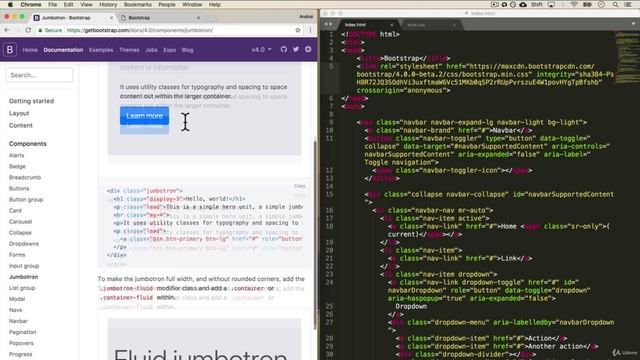This screenshot has width=640, height=360.
Task: Open Notification Center icon in menu bar
Action: [628, 4]
